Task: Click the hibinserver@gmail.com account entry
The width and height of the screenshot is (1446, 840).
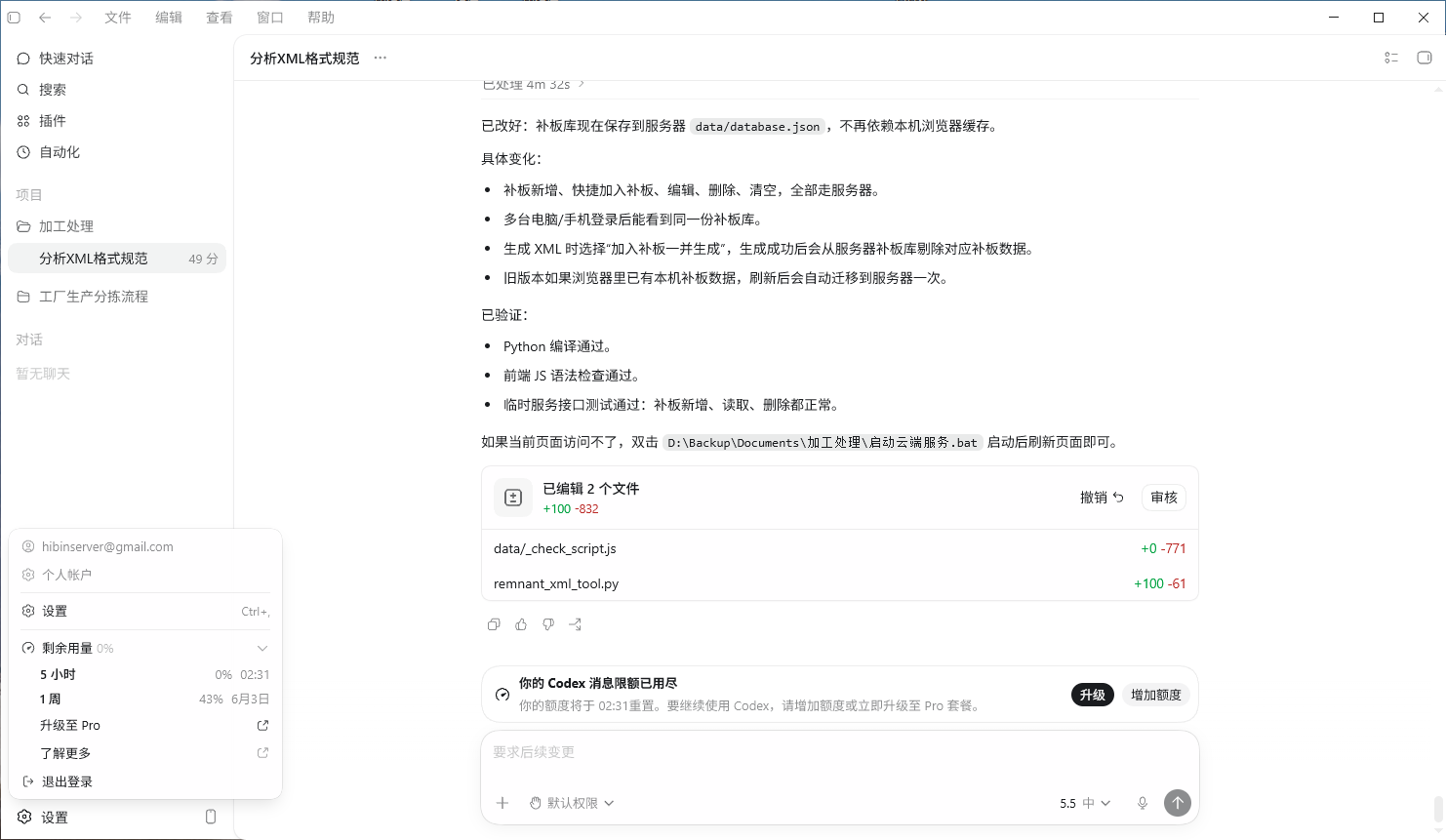Action: 145,547
